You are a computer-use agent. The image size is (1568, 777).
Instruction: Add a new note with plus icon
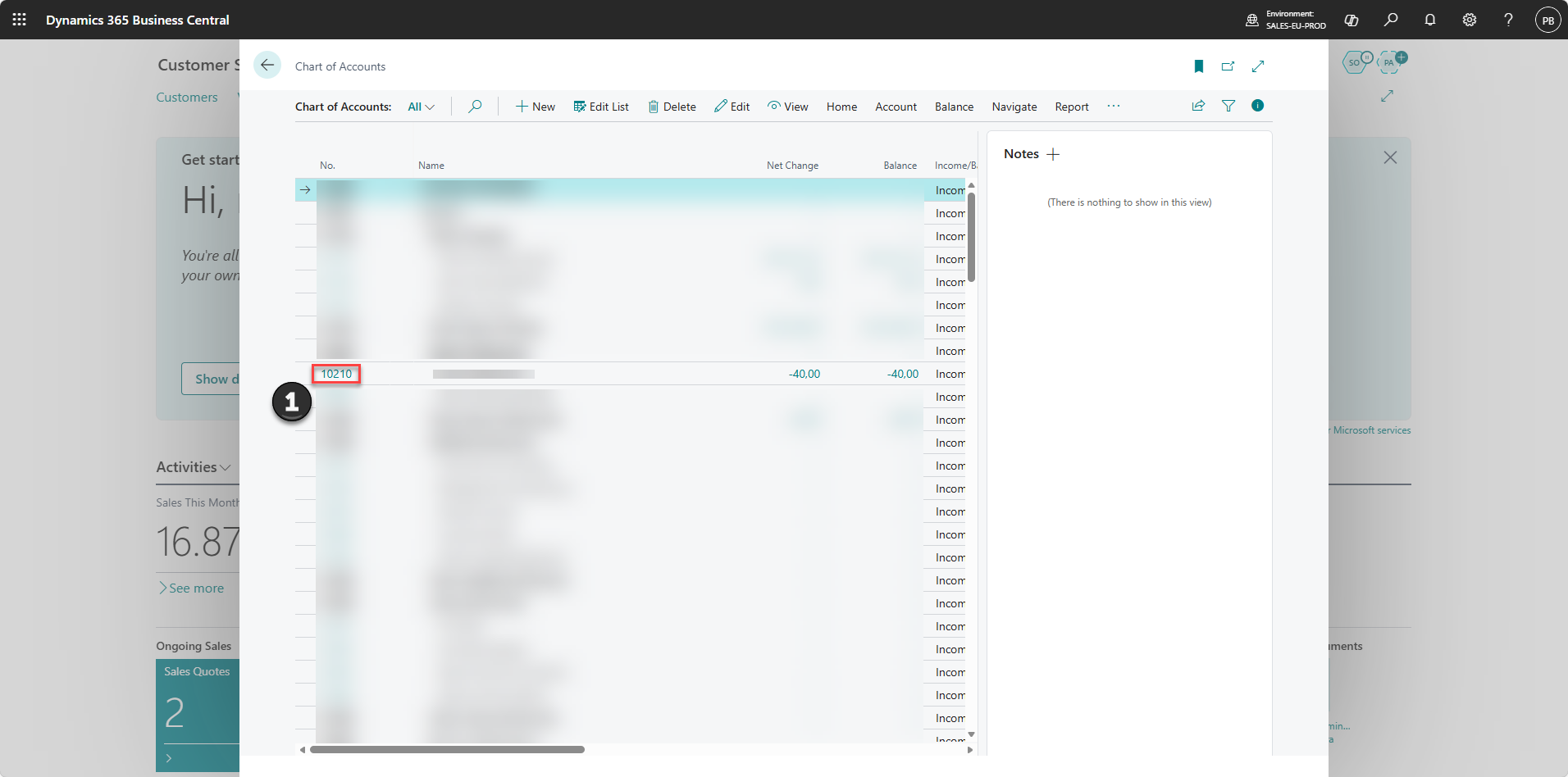(x=1054, y=154)
